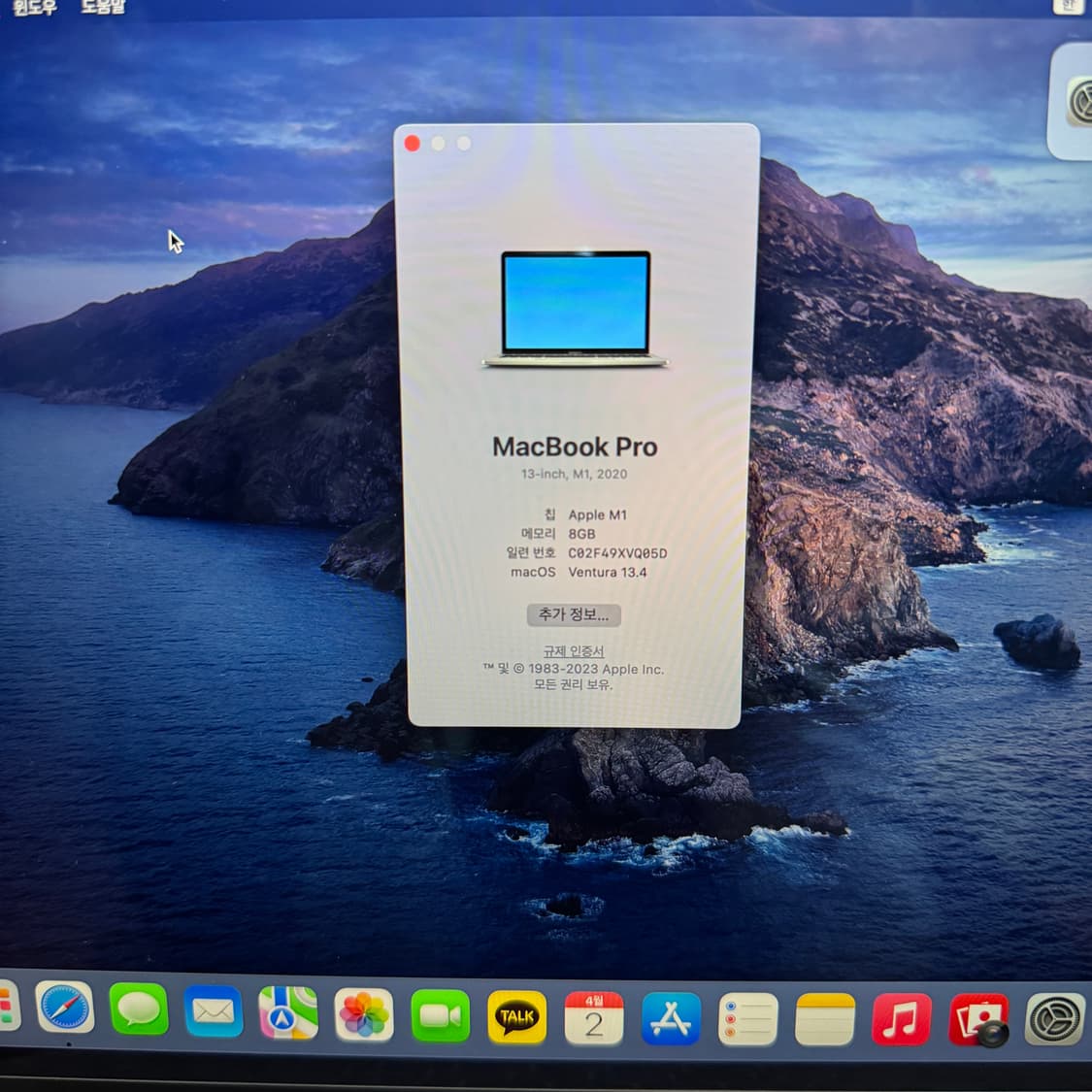Open KakaoTalk in the Dock
The width and height of the screenshot is (1092, 1092).
tap(516, 1017)
